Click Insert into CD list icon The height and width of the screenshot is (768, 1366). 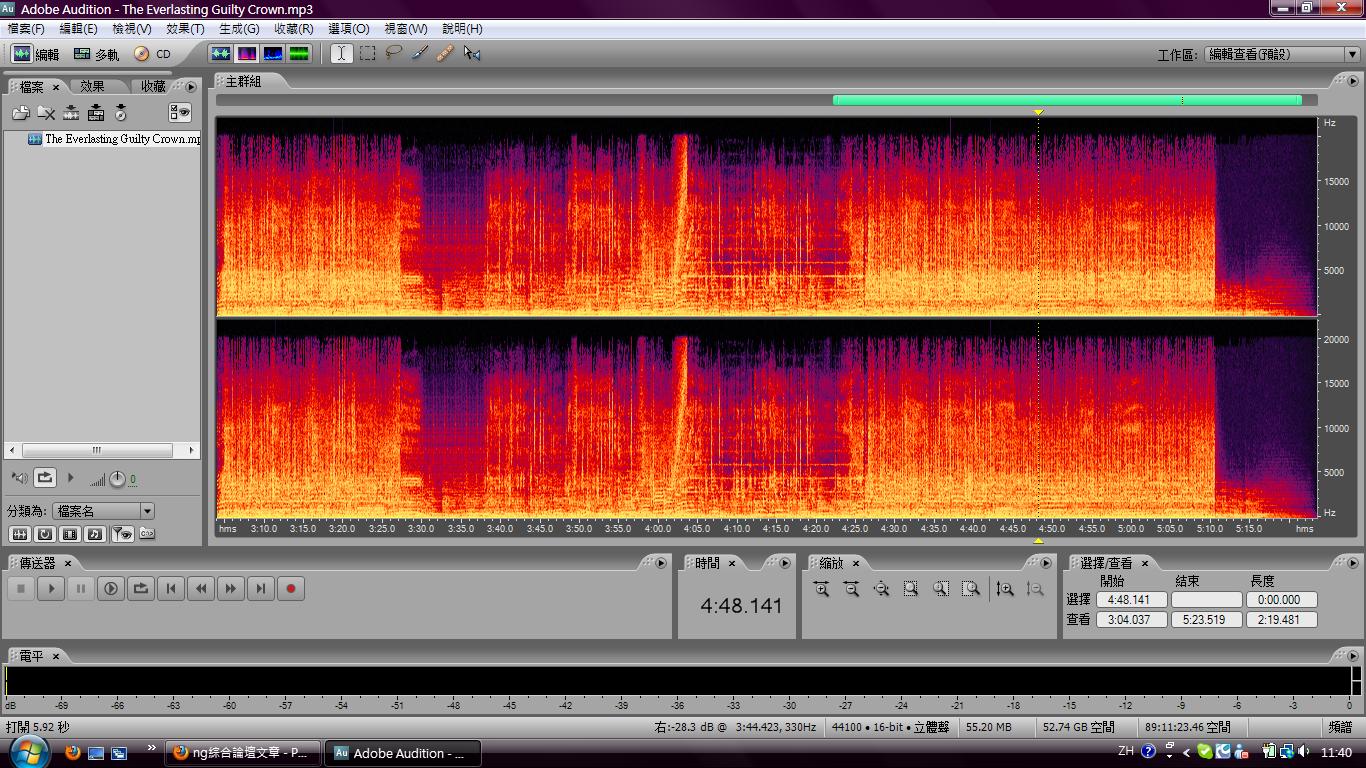(121, 113)
